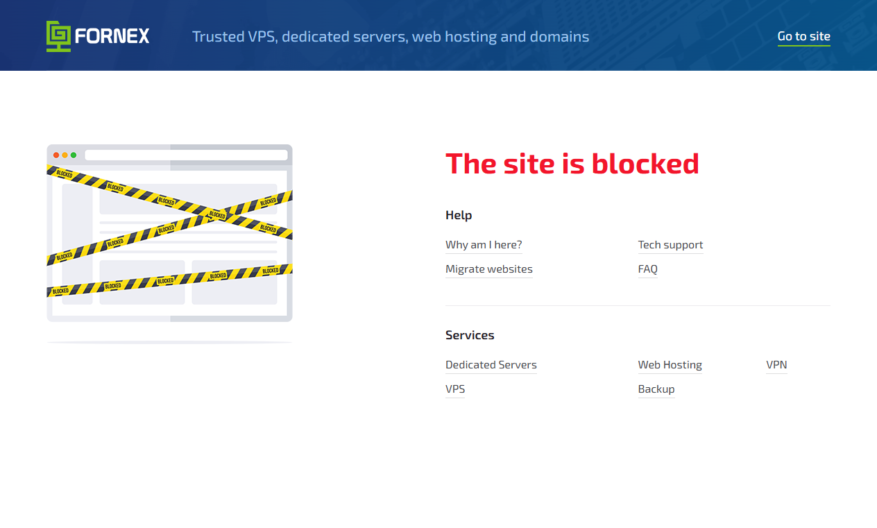Visit the Dedicated Servers service link
The width and height of the screenshot is (877, 528).
click(491, 365)
